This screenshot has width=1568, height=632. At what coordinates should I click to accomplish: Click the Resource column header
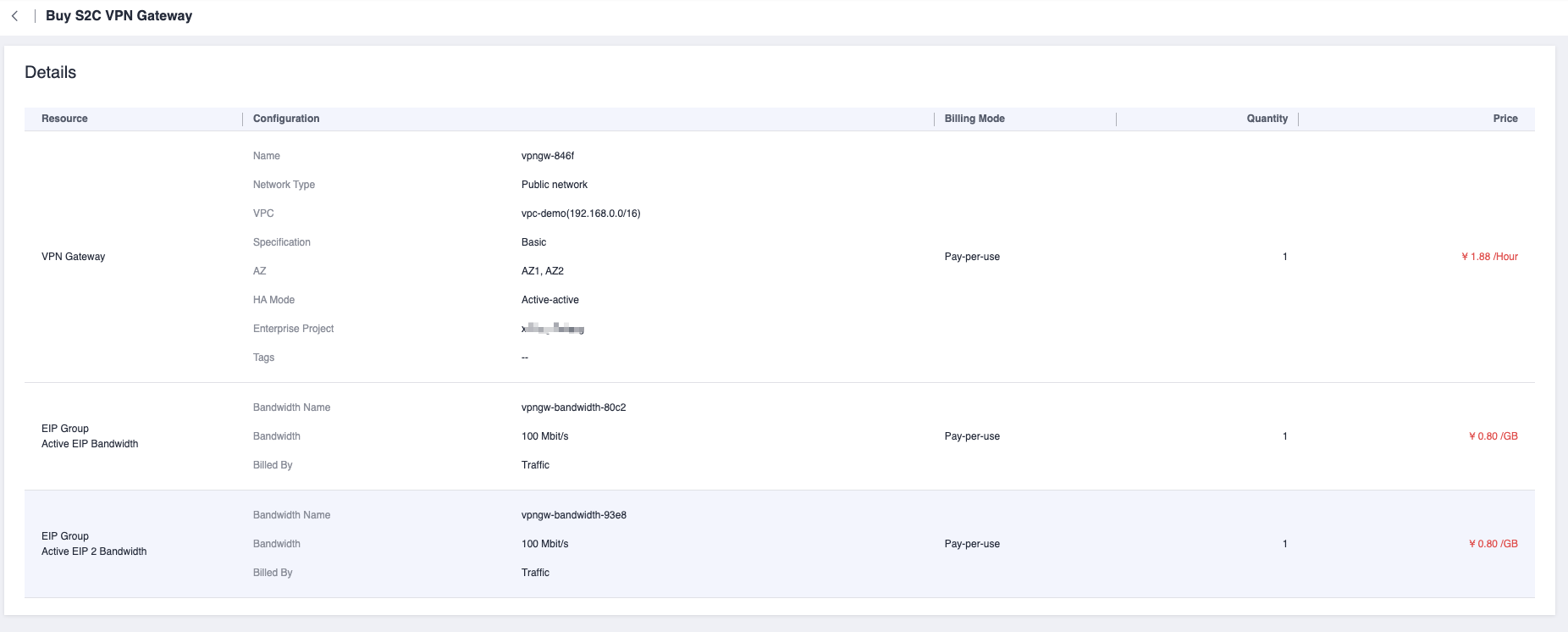tap(64, 119)
